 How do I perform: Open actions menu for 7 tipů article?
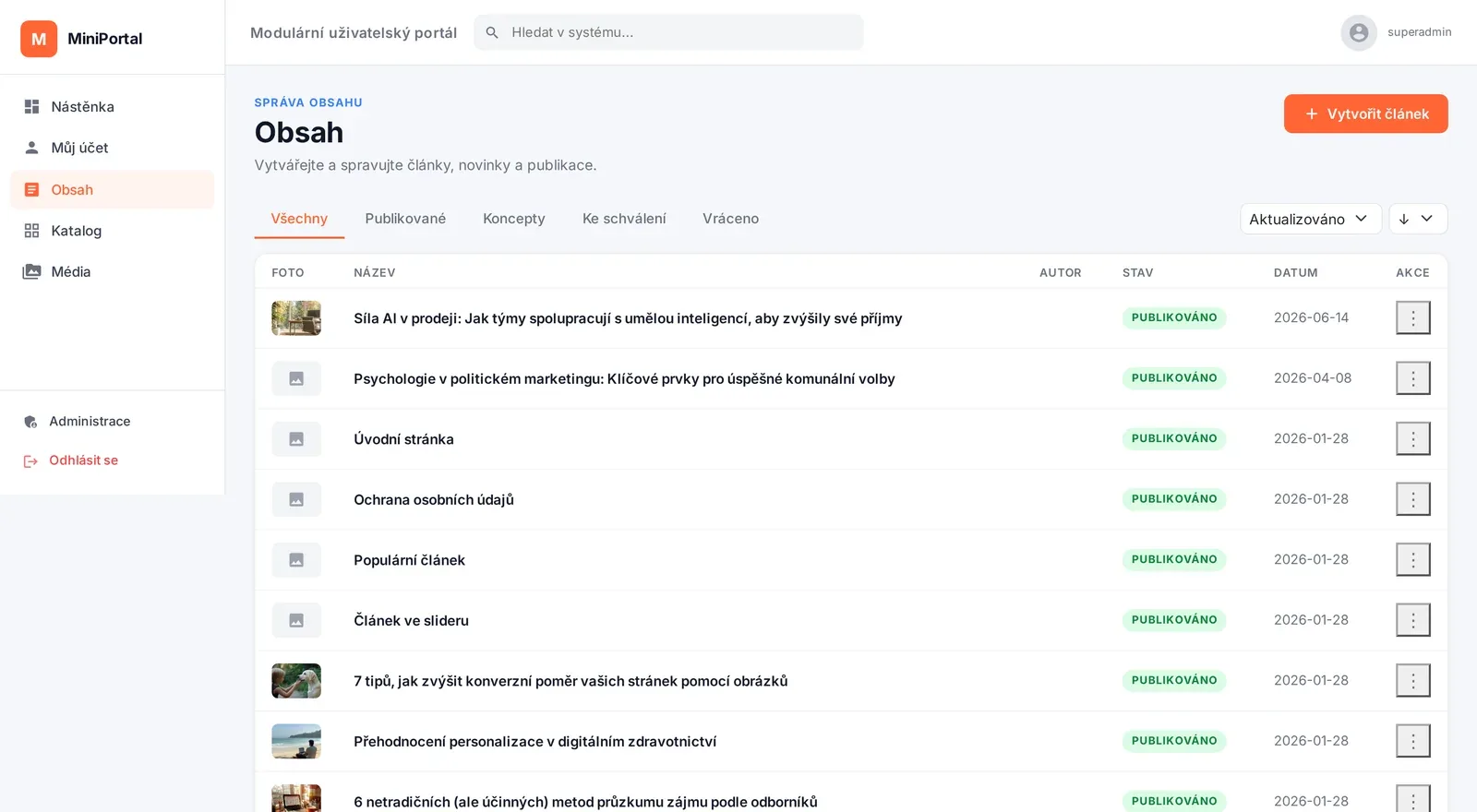coord(1412,680)
